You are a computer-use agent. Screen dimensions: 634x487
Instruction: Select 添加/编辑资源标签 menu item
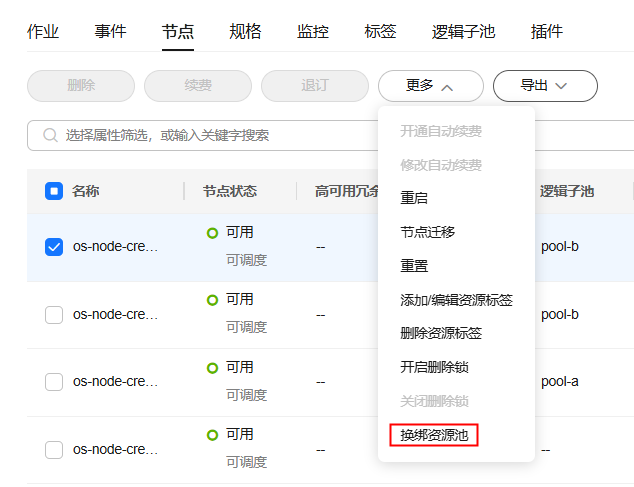pos(456,300)
